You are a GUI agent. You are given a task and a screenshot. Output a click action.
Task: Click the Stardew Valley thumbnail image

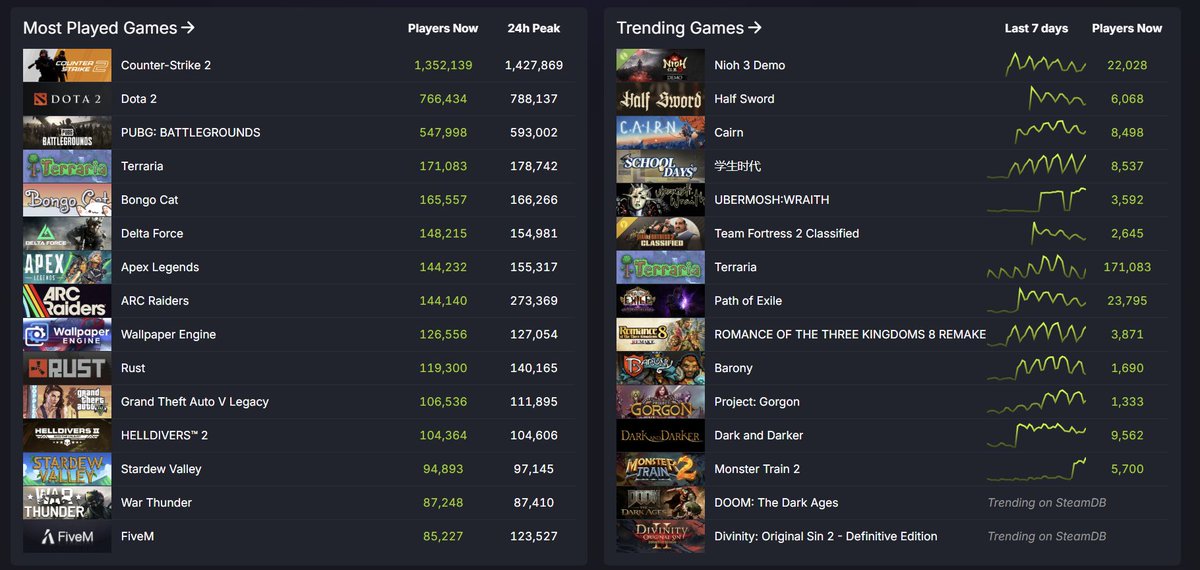click(x=67, y=469)
